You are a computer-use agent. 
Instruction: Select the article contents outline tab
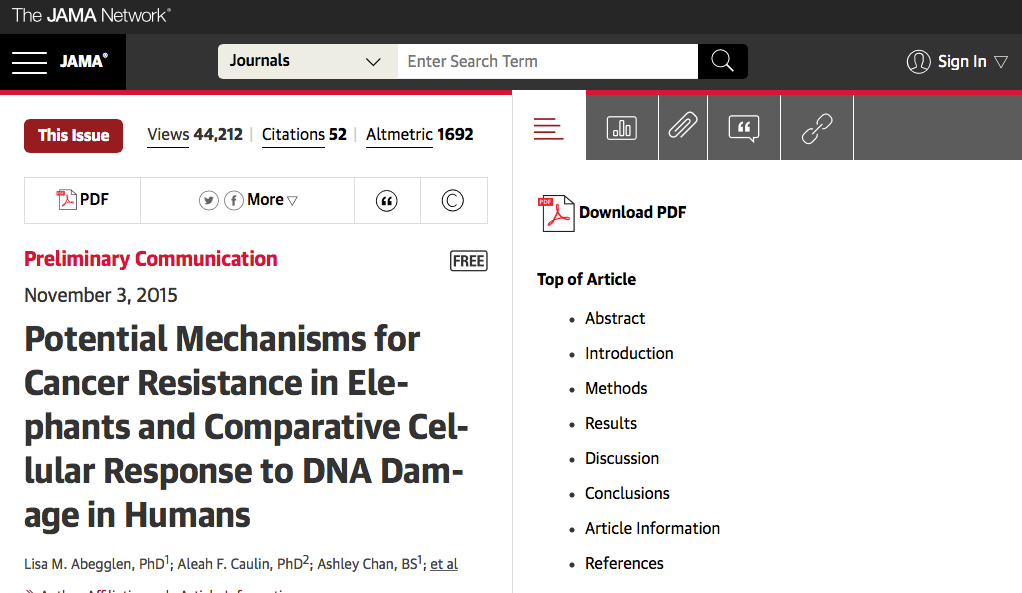549,128
